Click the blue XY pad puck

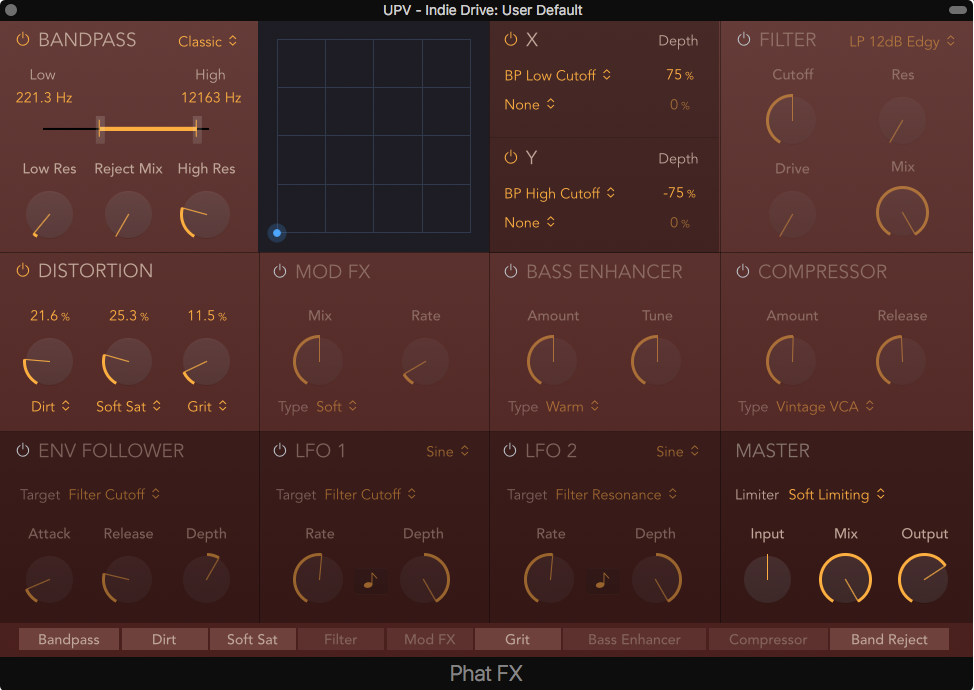tap(277, 233)
